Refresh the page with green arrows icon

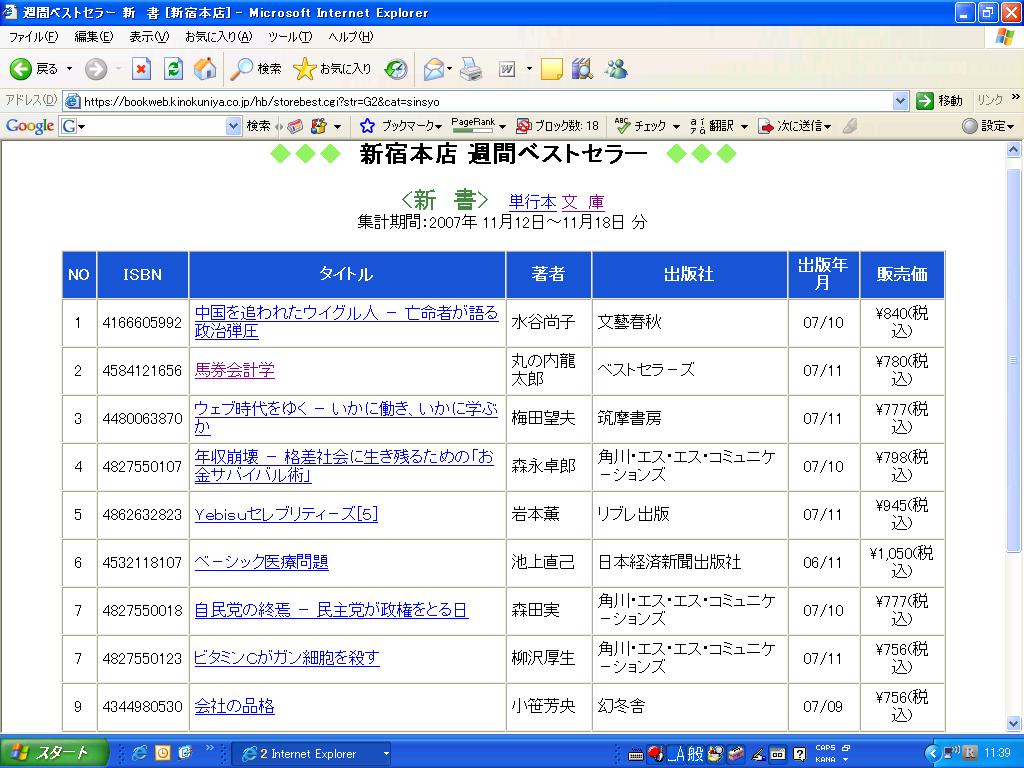(173, 69)
